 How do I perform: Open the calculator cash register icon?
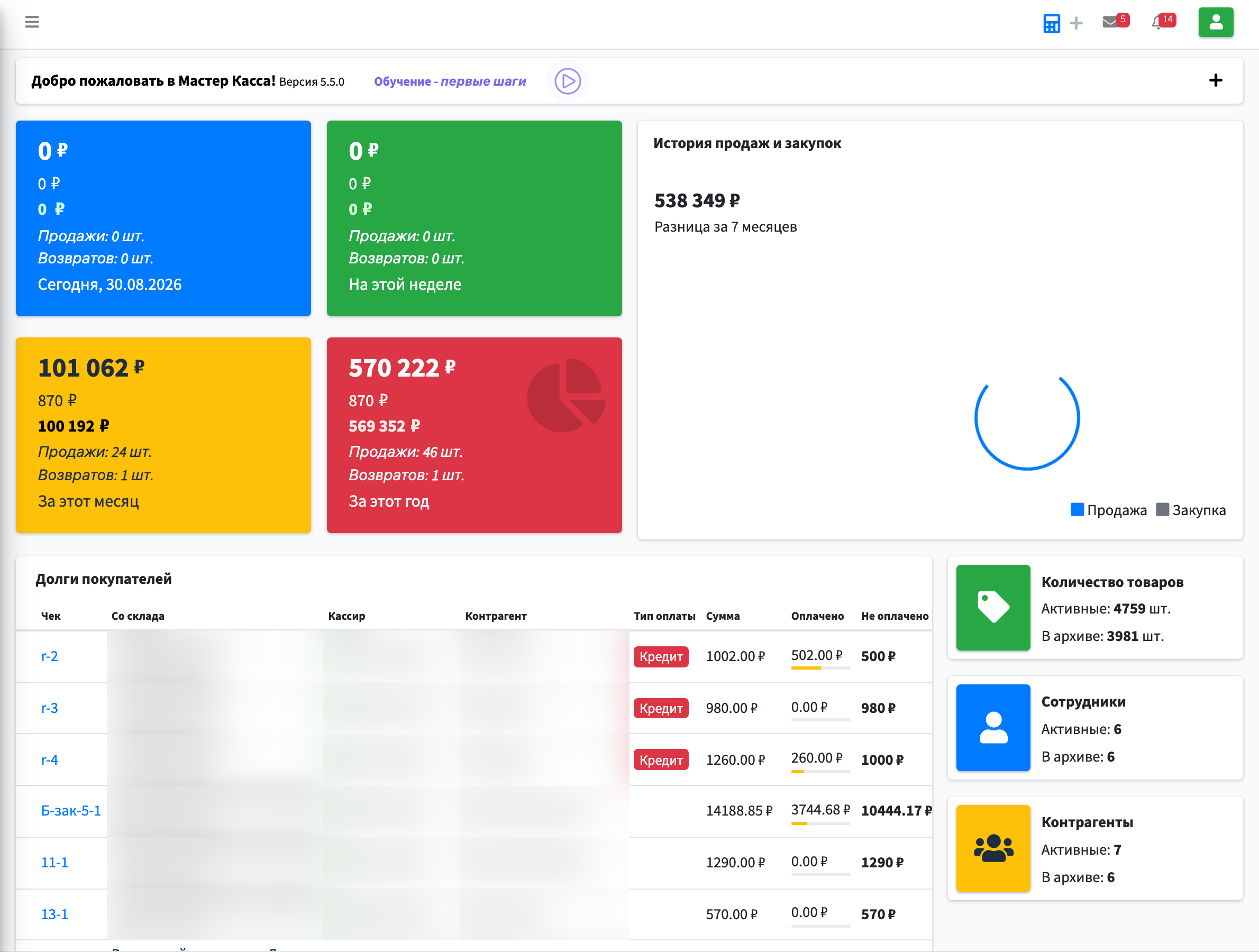[x=1051, y=23]
